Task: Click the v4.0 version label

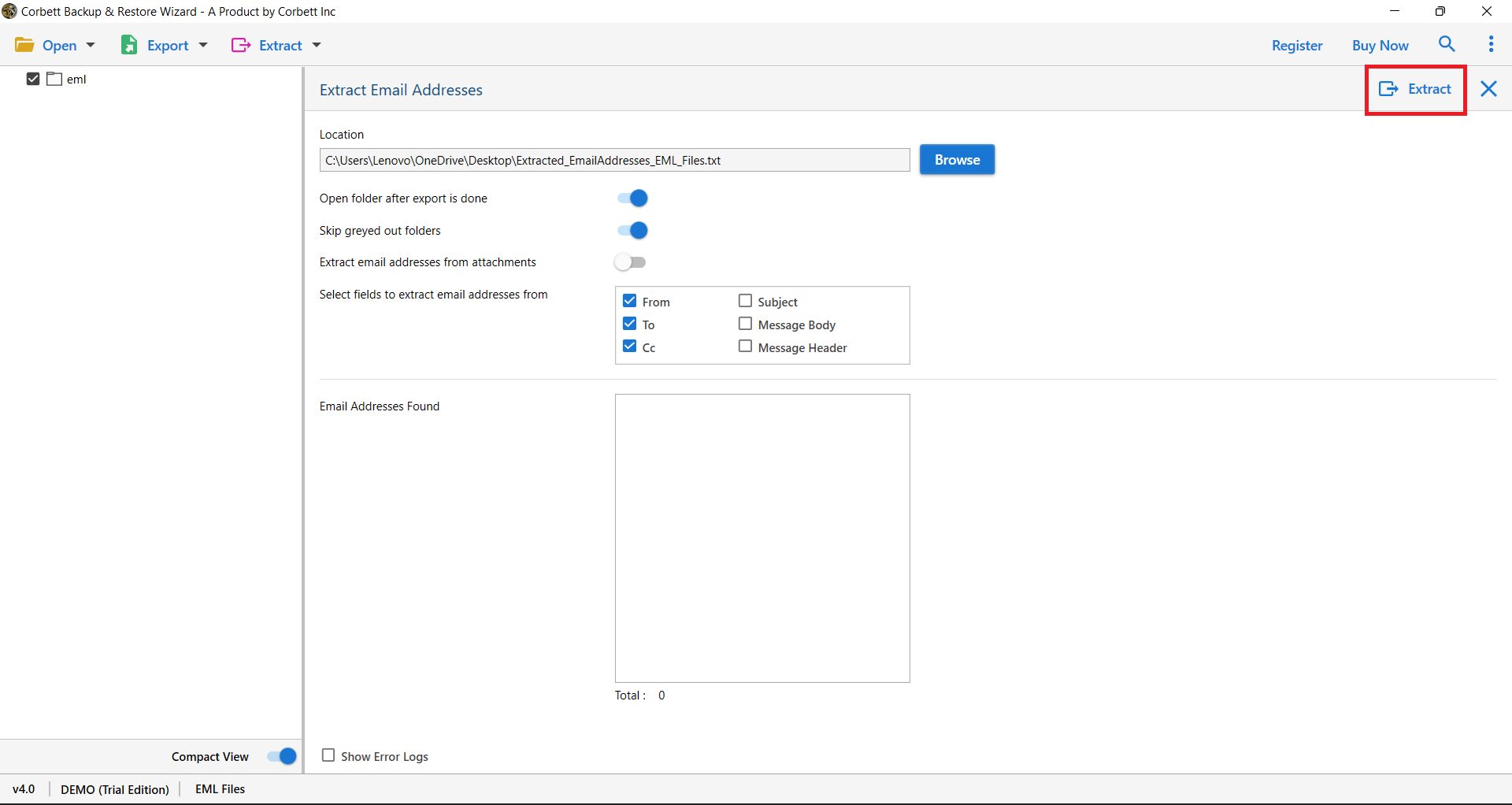Action: 24,788
